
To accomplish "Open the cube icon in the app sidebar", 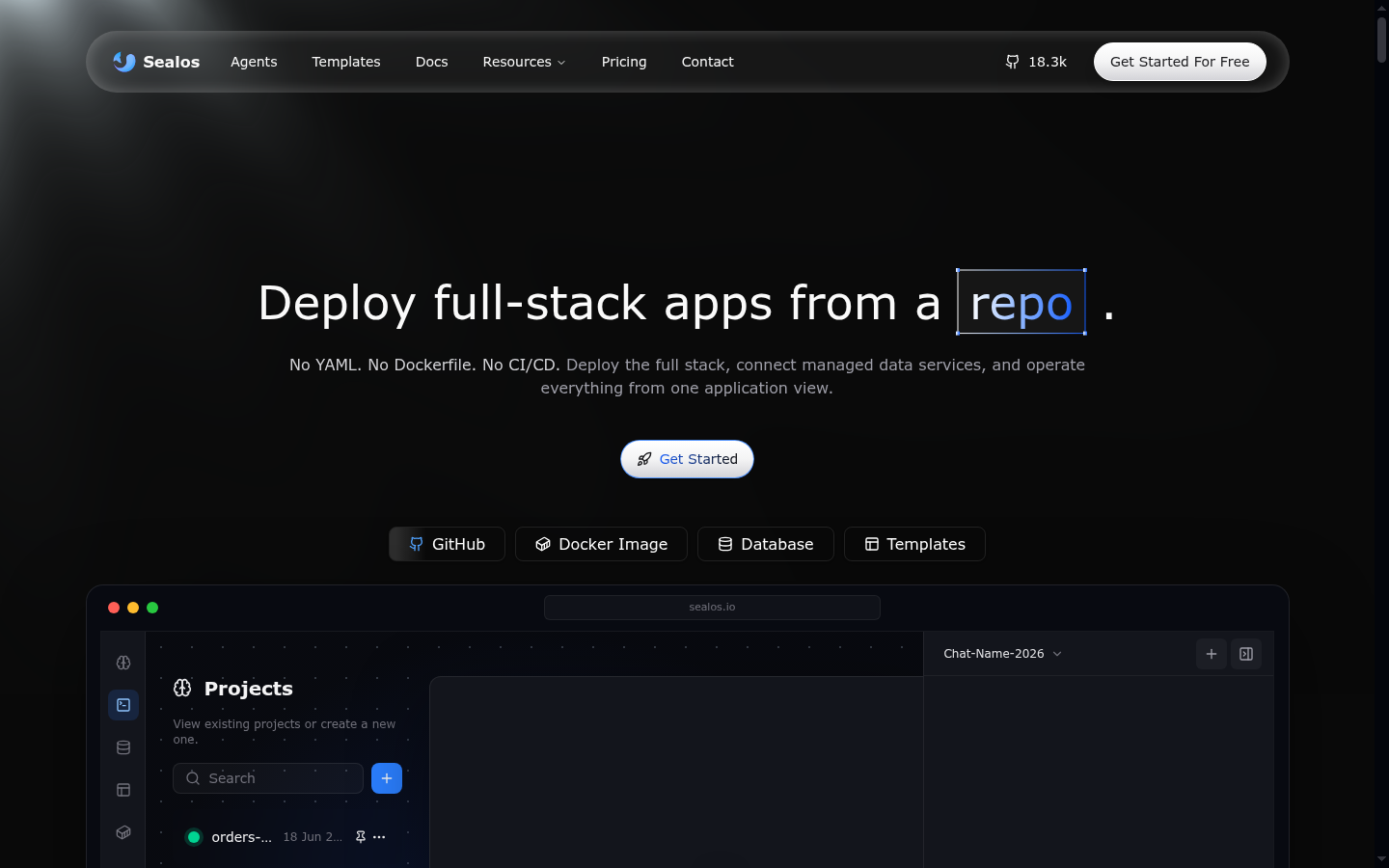I will (x=123, y=832).
